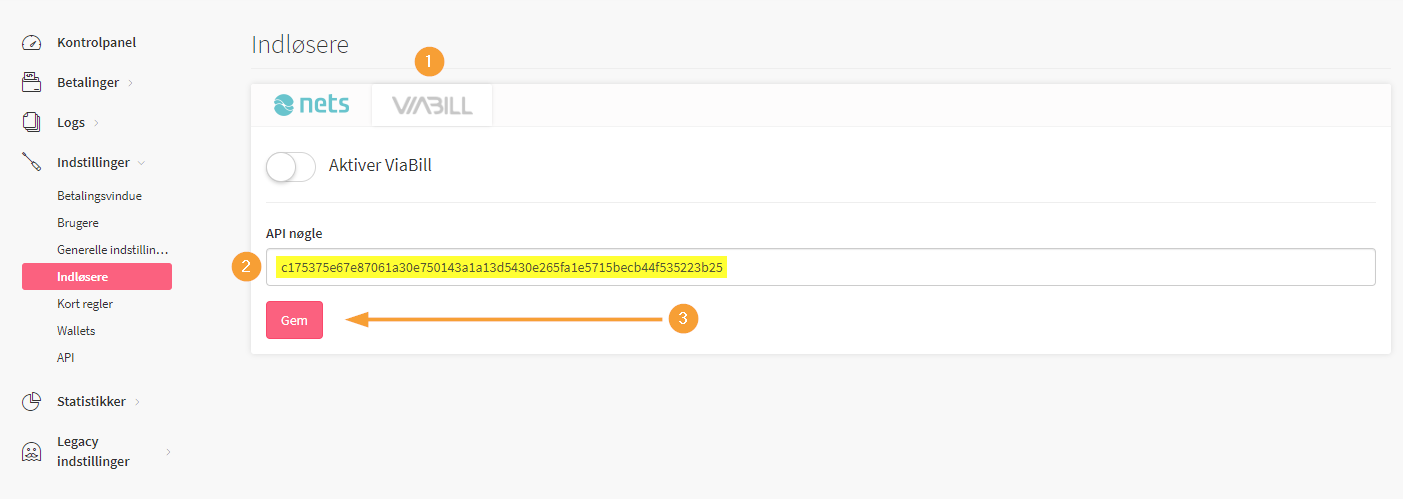This screenshot has height=499, width=1403.
Task: Click the API nøgle input field
Action: click(x=821, y=267)
